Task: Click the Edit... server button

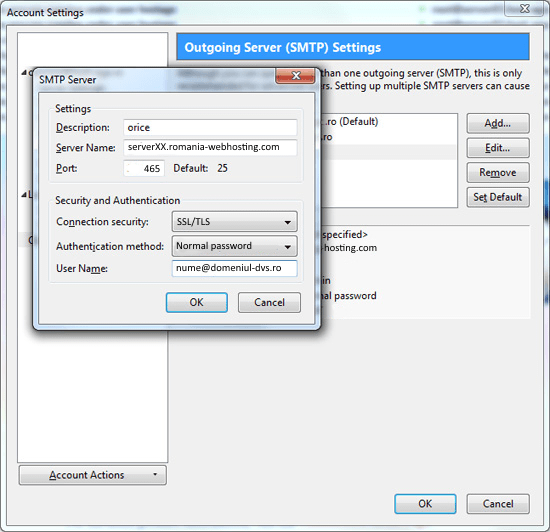Action: (x=497, y=148)
